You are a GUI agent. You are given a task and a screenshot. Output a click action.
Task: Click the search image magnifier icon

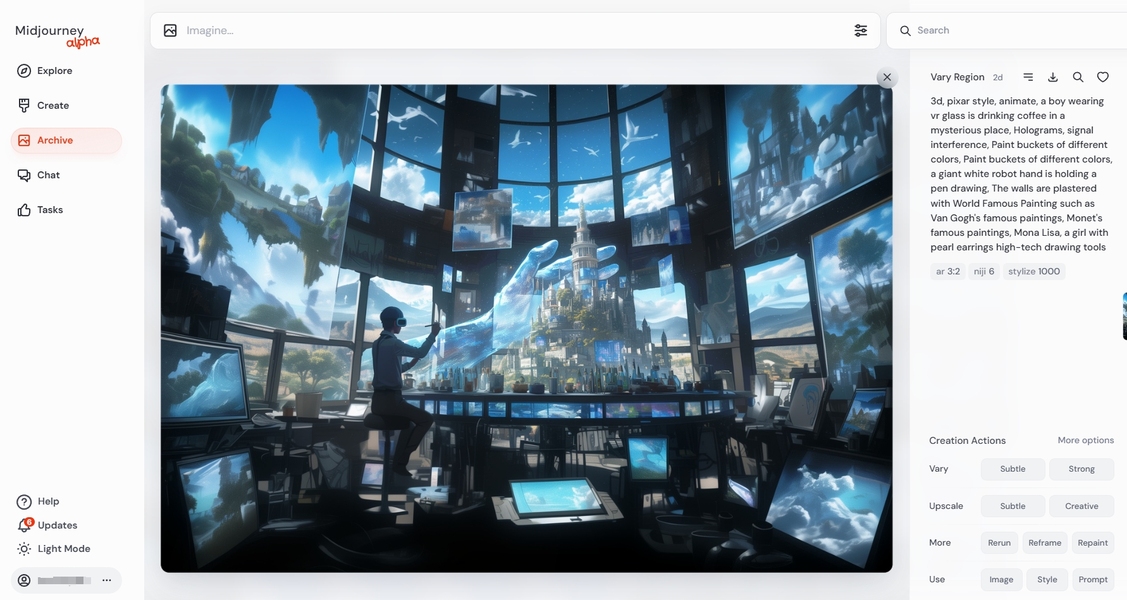pyautogui.click(x=1077, y=77)
